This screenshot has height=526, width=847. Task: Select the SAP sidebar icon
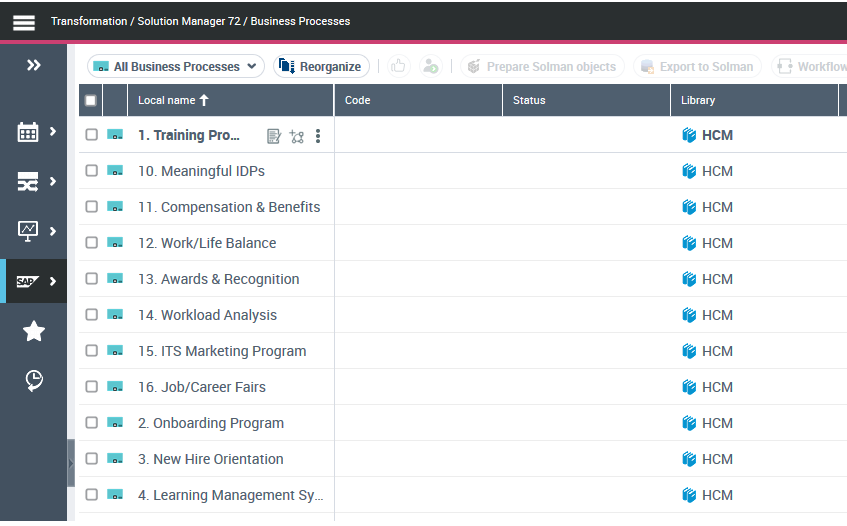tap(28, 281)
